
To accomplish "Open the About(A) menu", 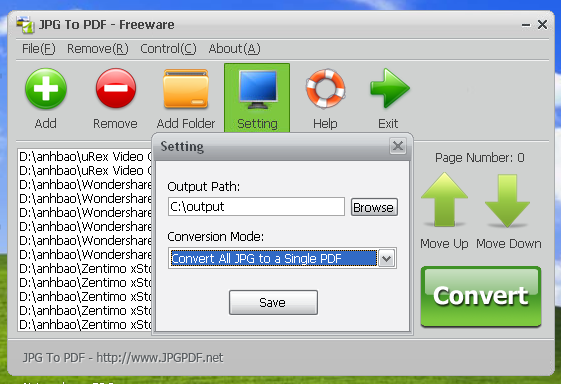I will [x=234, y=49].
